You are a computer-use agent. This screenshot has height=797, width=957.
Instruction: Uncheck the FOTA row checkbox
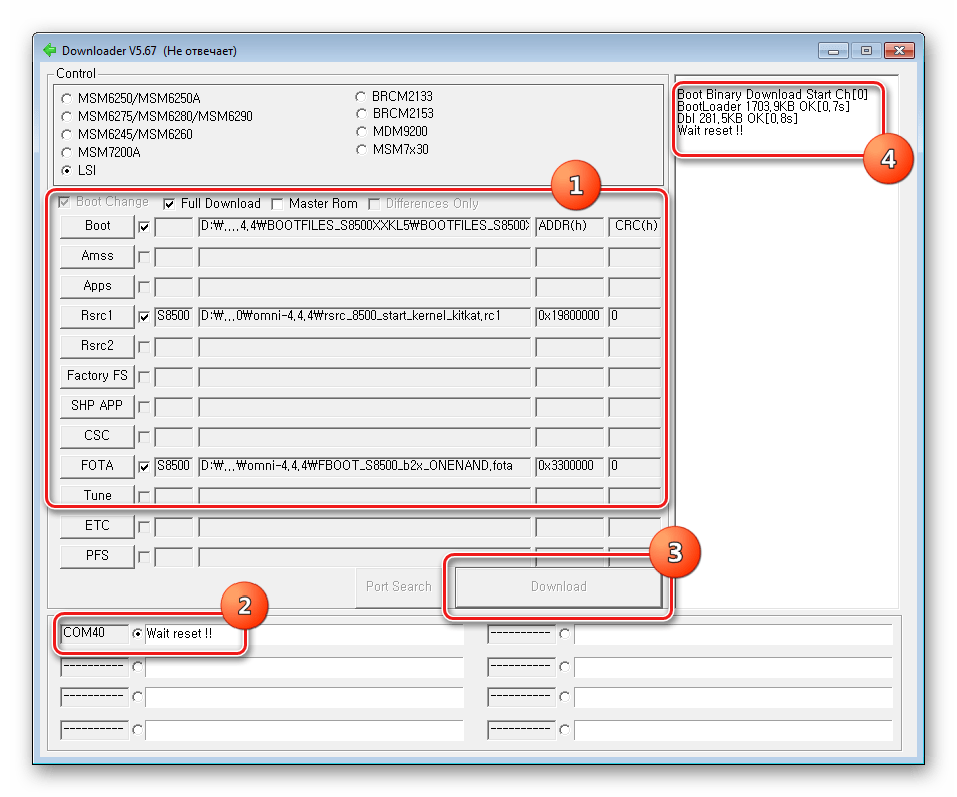(x=144, y=467)
